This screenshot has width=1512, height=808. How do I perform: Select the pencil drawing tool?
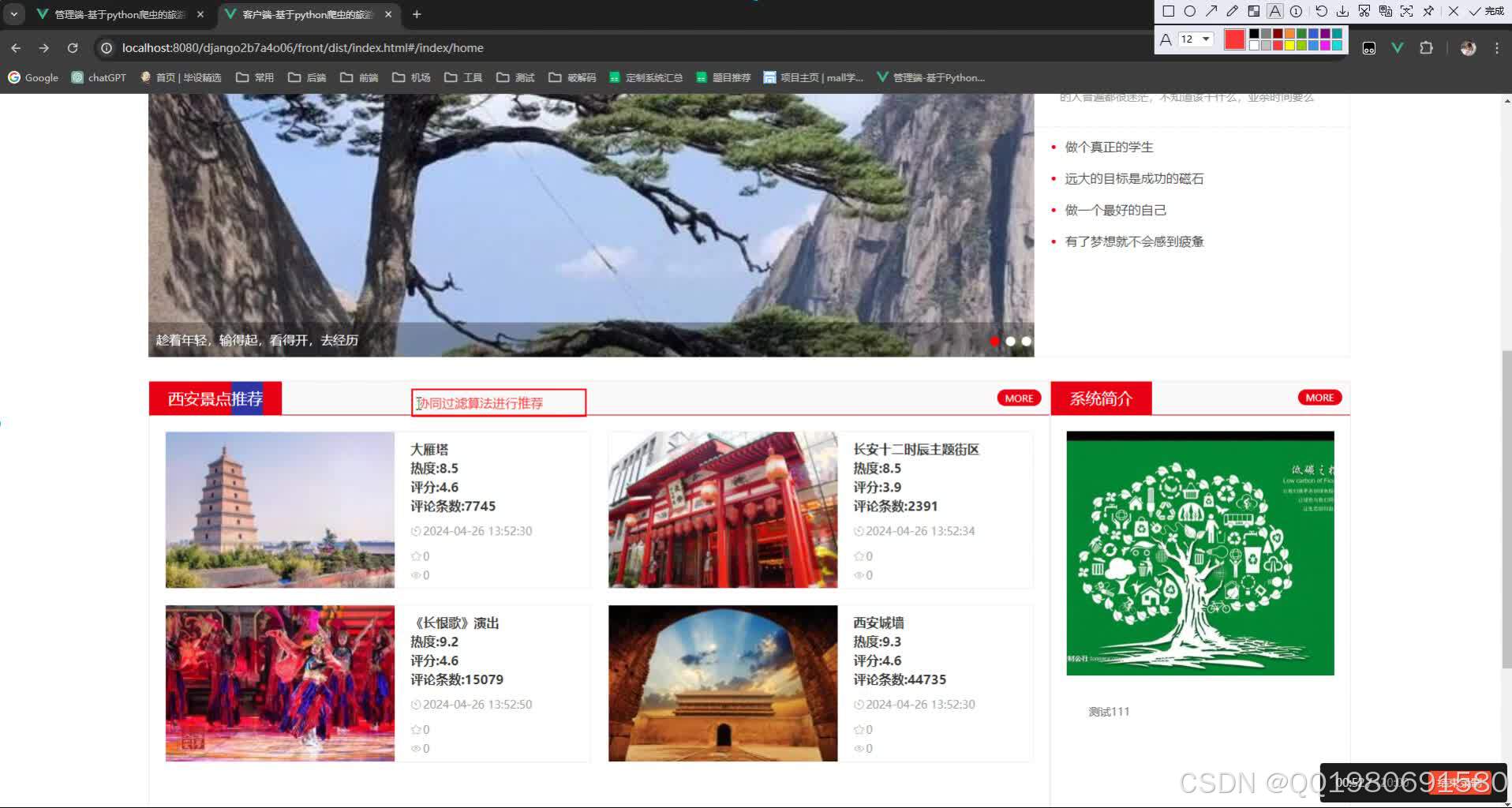click(x=1232, y=11)
